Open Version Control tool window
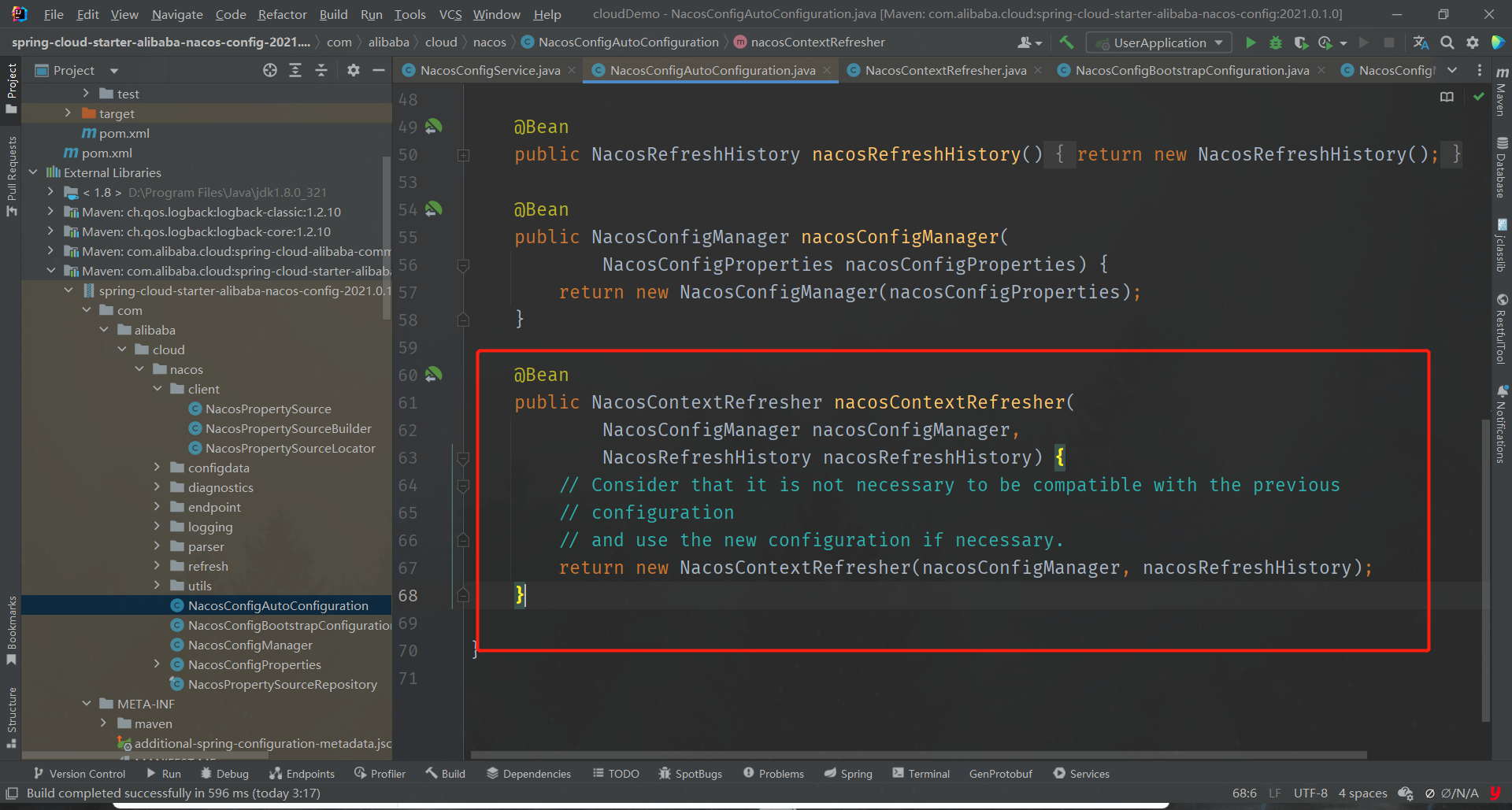 tap(79, 774)
